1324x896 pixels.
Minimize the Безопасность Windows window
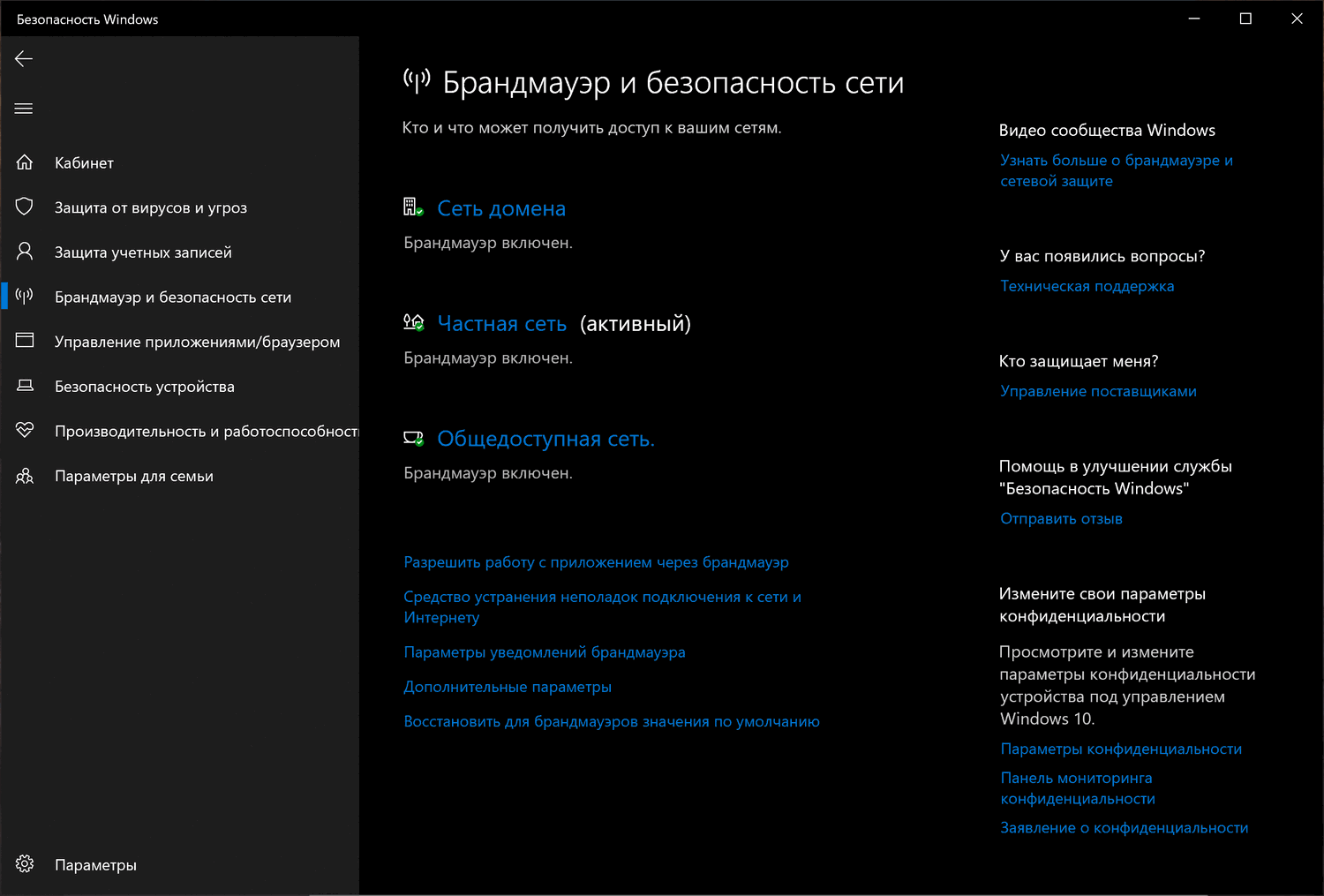click(1194, 19)
